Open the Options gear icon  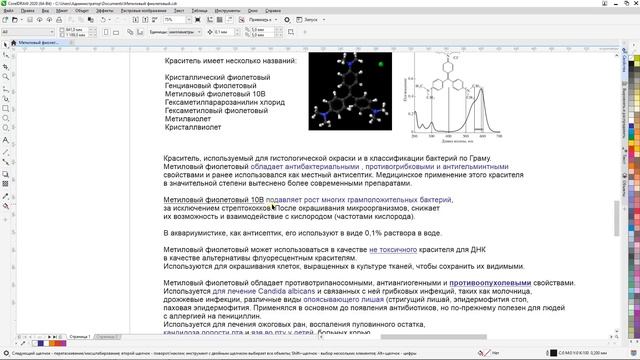pos(287,19)
